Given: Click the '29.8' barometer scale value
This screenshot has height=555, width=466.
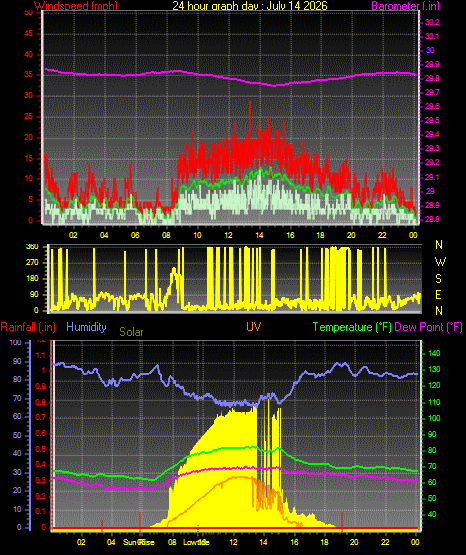Looking at the screenshot, I should [432, 79].
